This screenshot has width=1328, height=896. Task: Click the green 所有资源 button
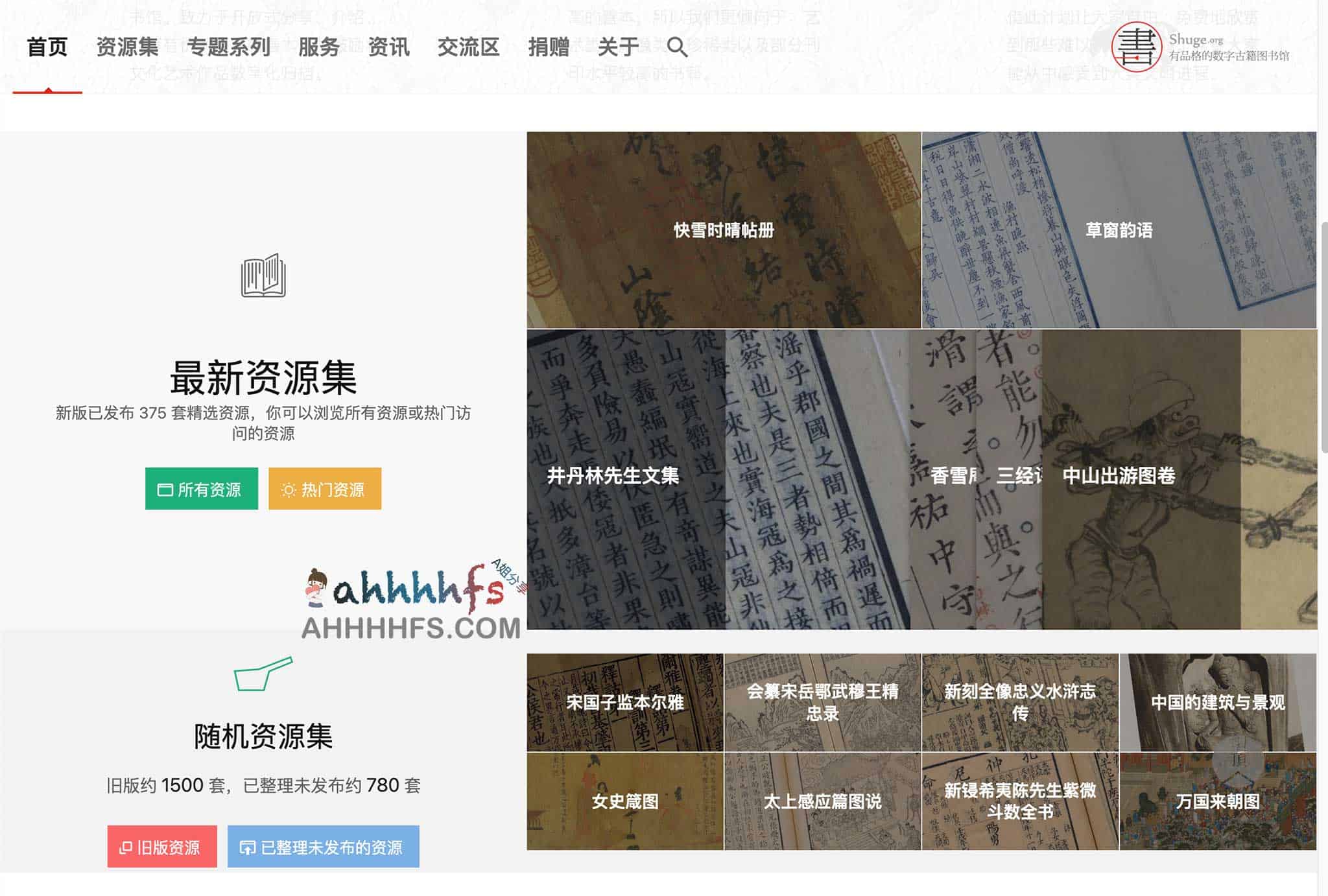(202, 489)
